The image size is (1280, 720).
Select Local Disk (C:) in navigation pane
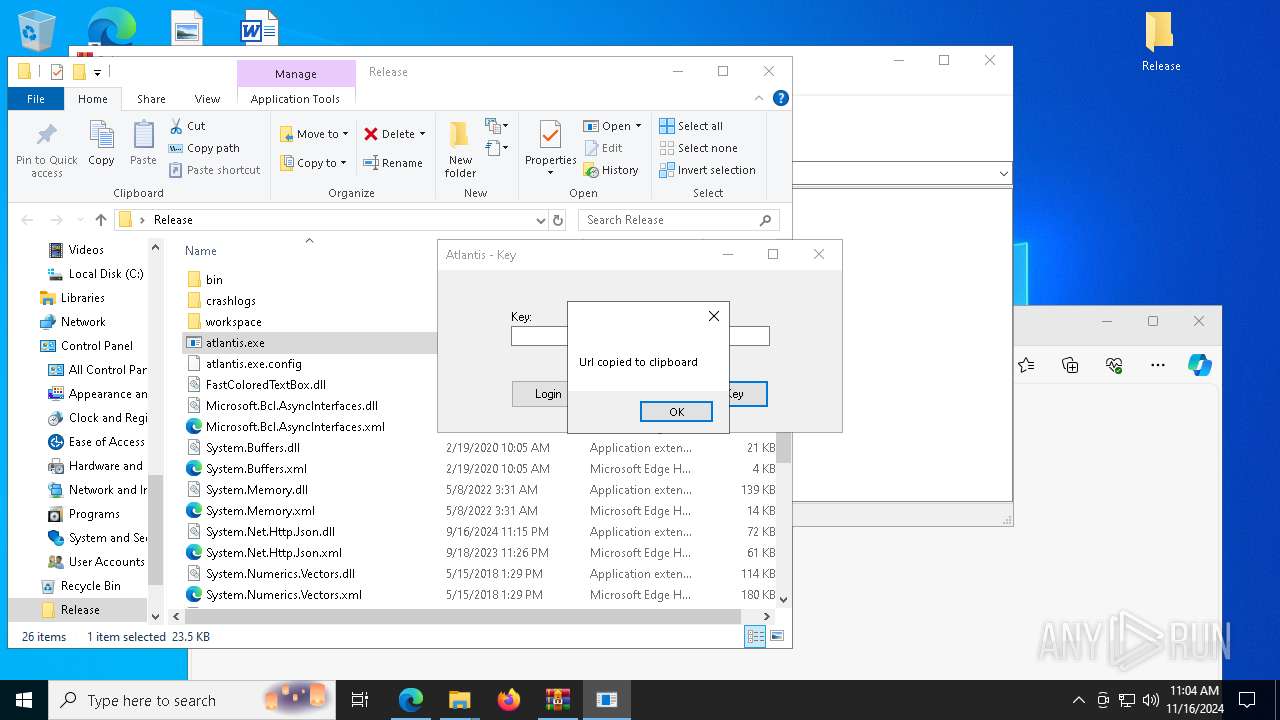tap(106, 274)
